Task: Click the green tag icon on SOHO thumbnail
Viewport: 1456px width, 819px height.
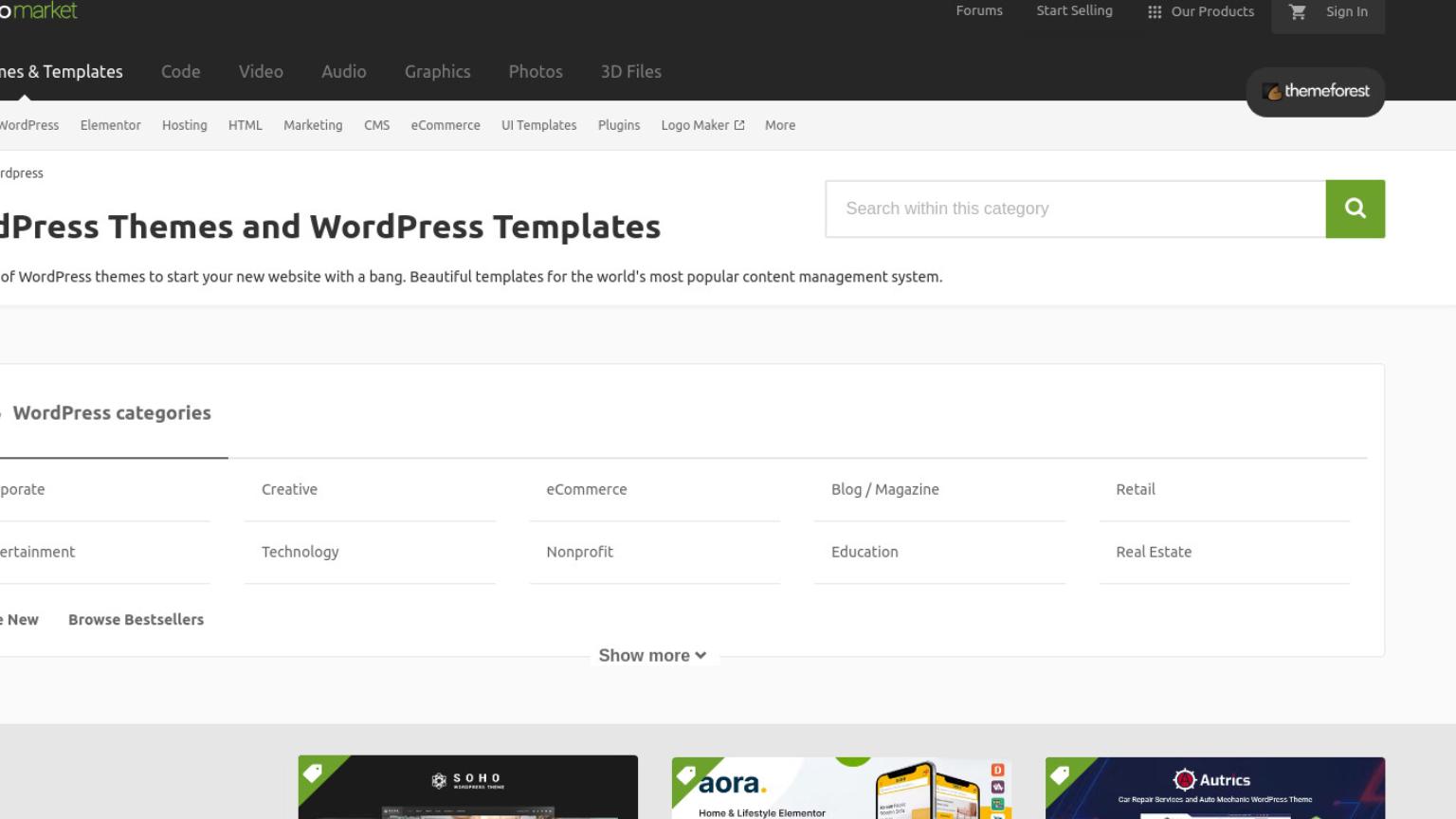Action: pos(313,773)
